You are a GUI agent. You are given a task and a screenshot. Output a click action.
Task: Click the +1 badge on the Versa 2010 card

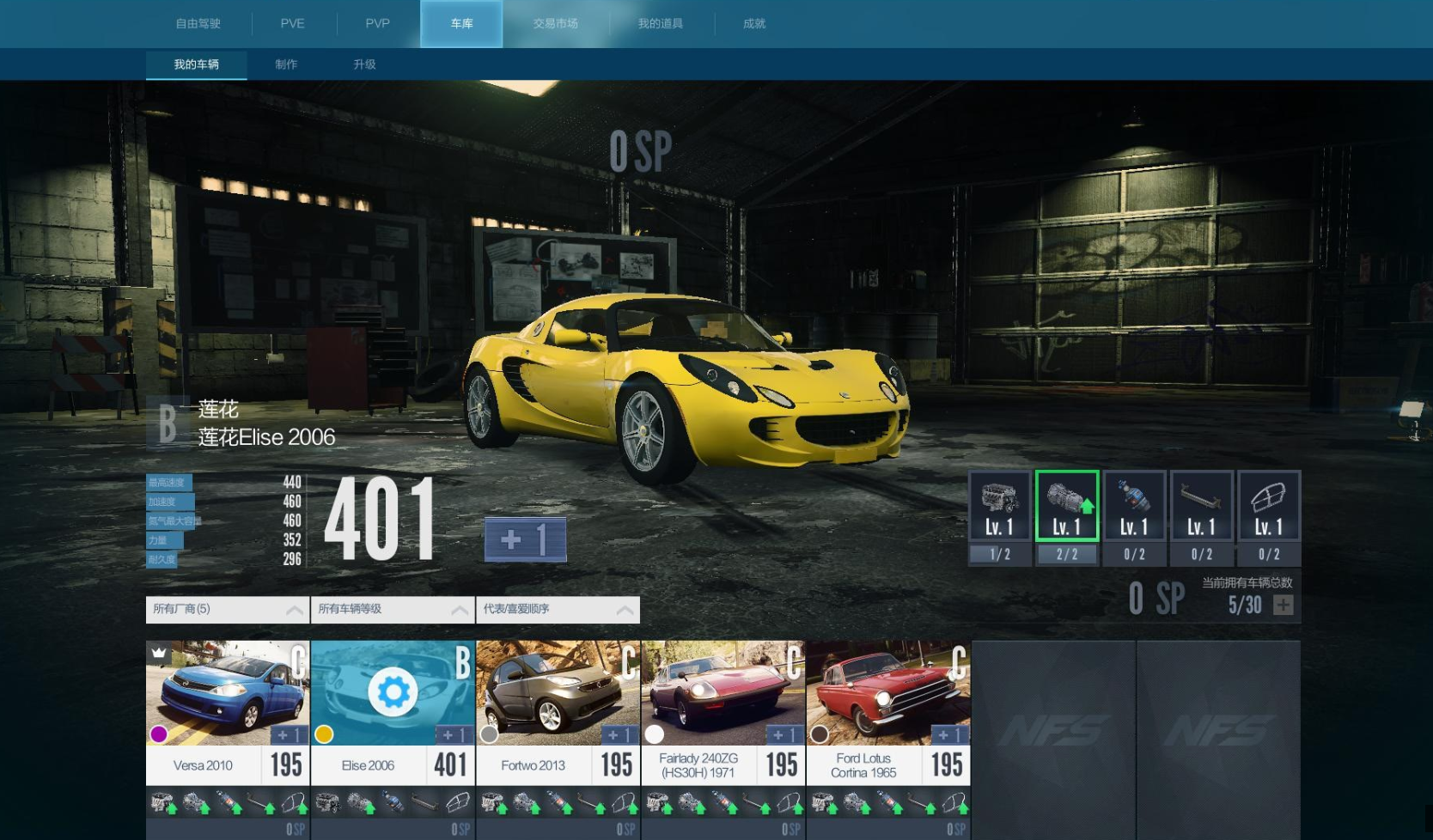288,735
